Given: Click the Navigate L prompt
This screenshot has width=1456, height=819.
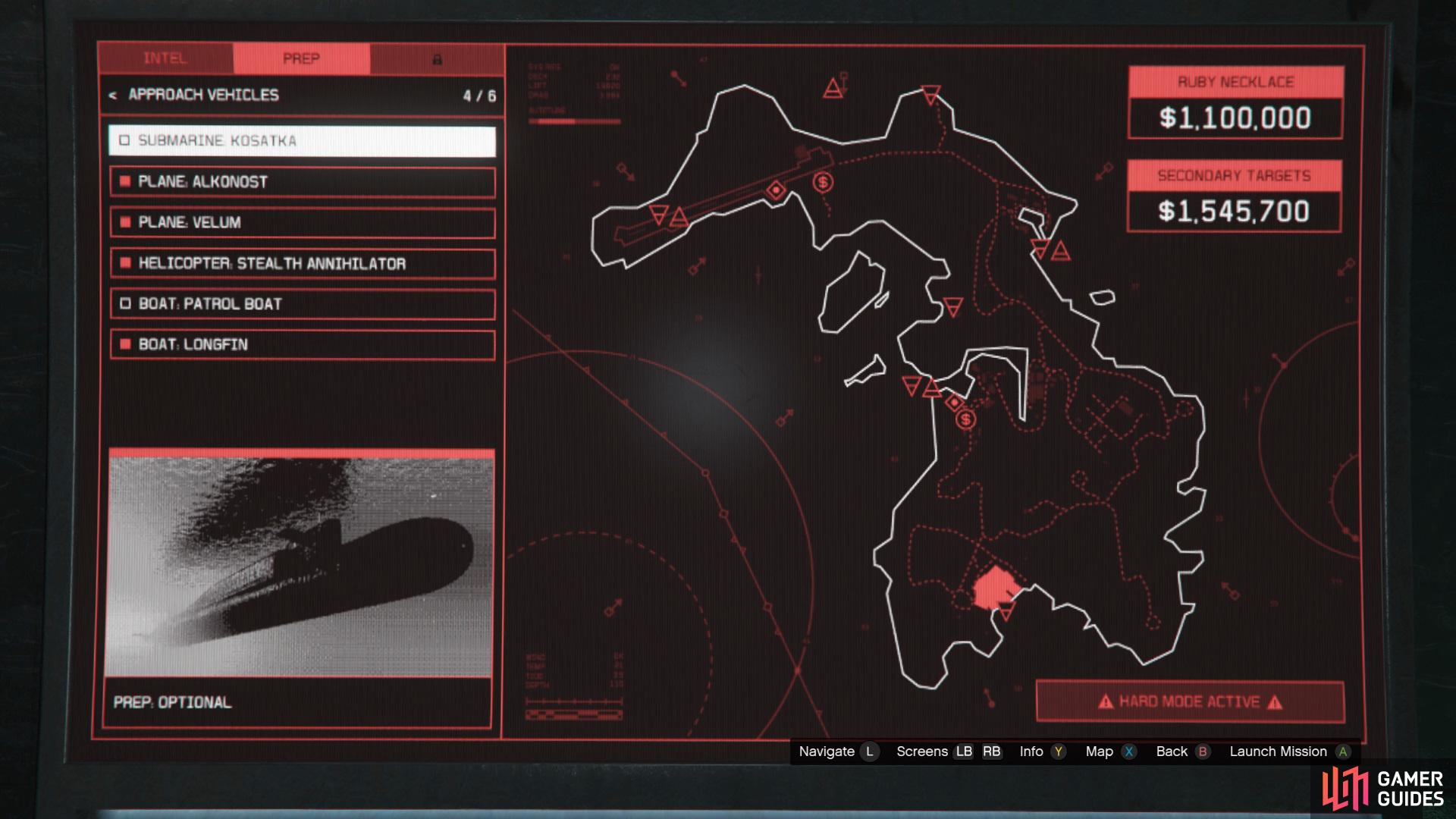Looking at the screenshot, I should (838, 752).
